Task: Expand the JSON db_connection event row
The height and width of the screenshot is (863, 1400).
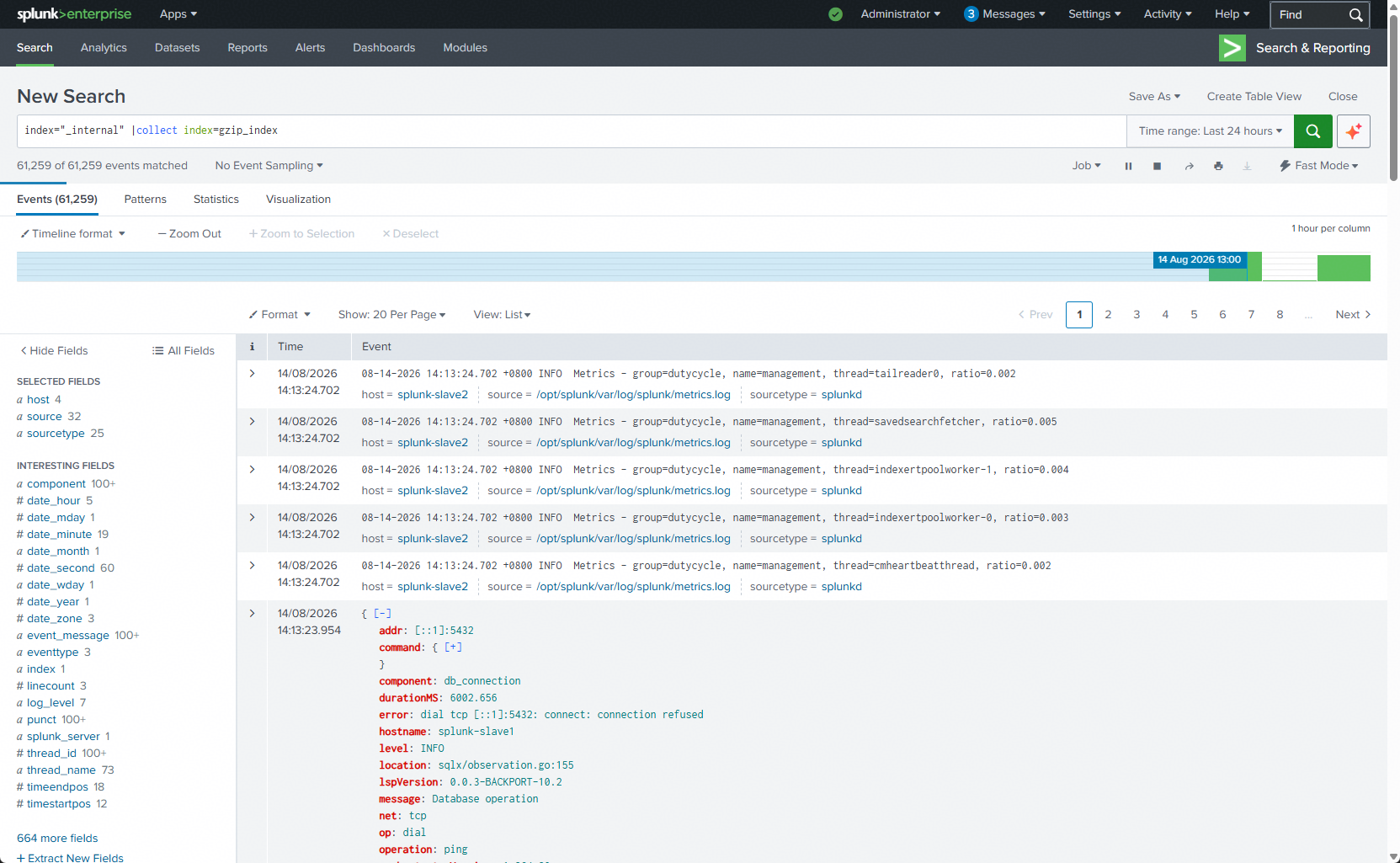Action: click(252, 613)
